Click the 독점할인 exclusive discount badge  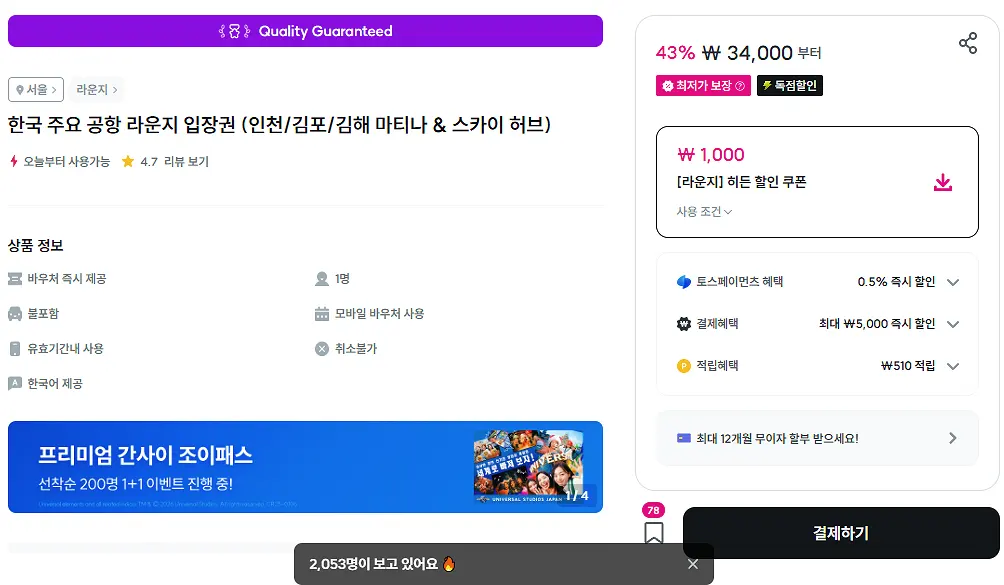point(789,86)
